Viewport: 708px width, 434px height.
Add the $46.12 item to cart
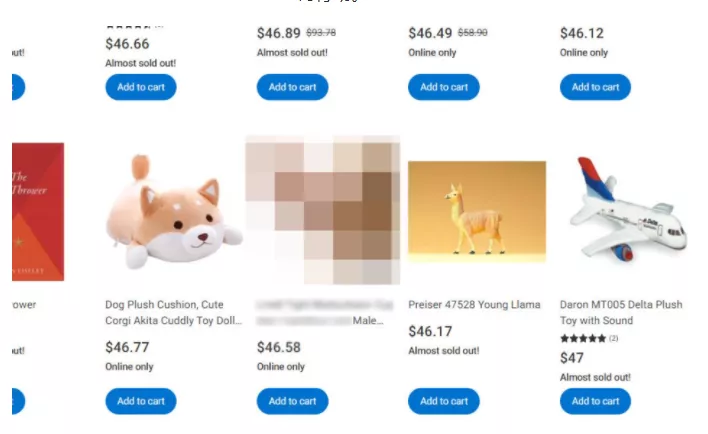pyautogui.click(x=595, y=87)
